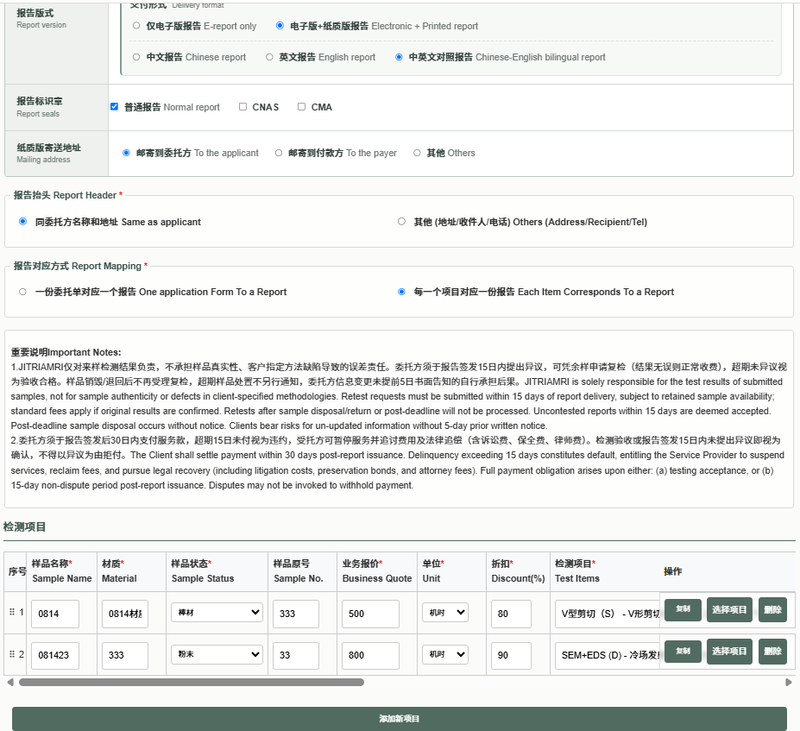This screenshot has height=731, width=800.
Task: Click the 添加新项目 add item button
Action: [399, 719]
